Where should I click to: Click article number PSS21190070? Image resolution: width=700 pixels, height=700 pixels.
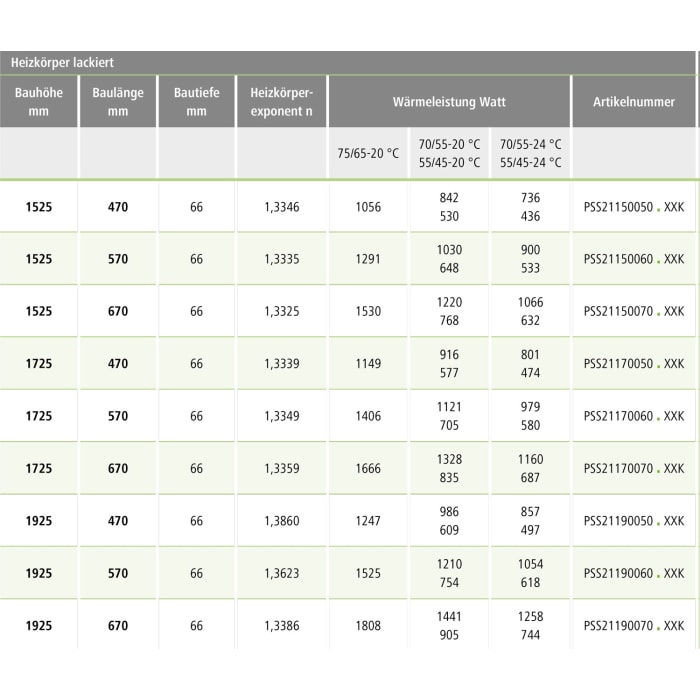633,626
